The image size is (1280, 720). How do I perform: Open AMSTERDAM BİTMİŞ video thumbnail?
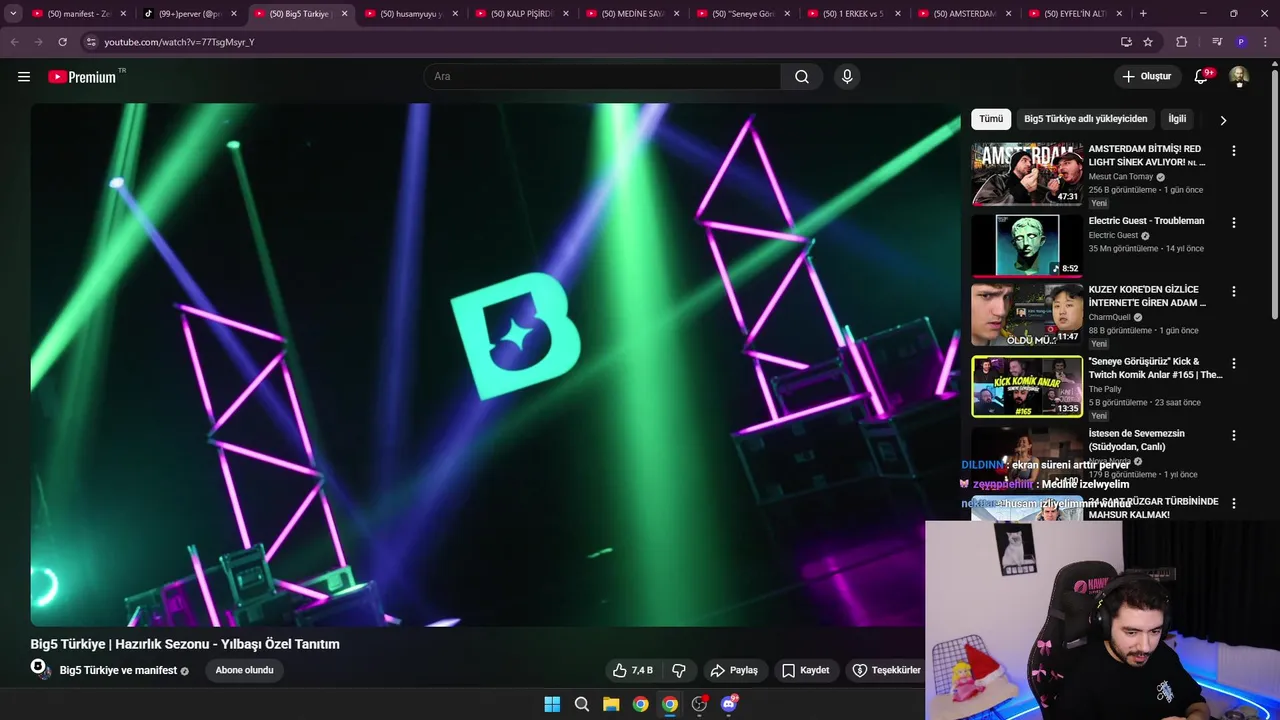[x=1027, y=174]
